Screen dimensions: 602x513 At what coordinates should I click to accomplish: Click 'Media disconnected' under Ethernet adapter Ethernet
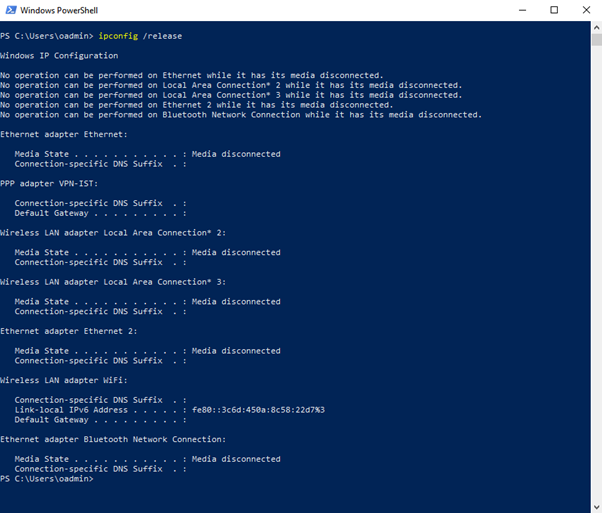pos(236,154)
